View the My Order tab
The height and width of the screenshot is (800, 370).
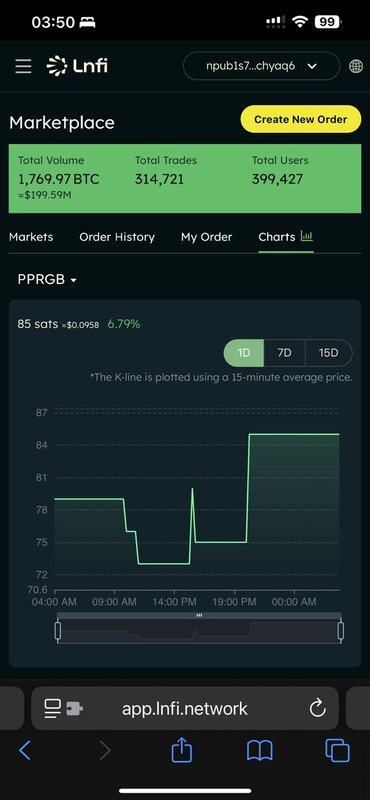[206, 237]
